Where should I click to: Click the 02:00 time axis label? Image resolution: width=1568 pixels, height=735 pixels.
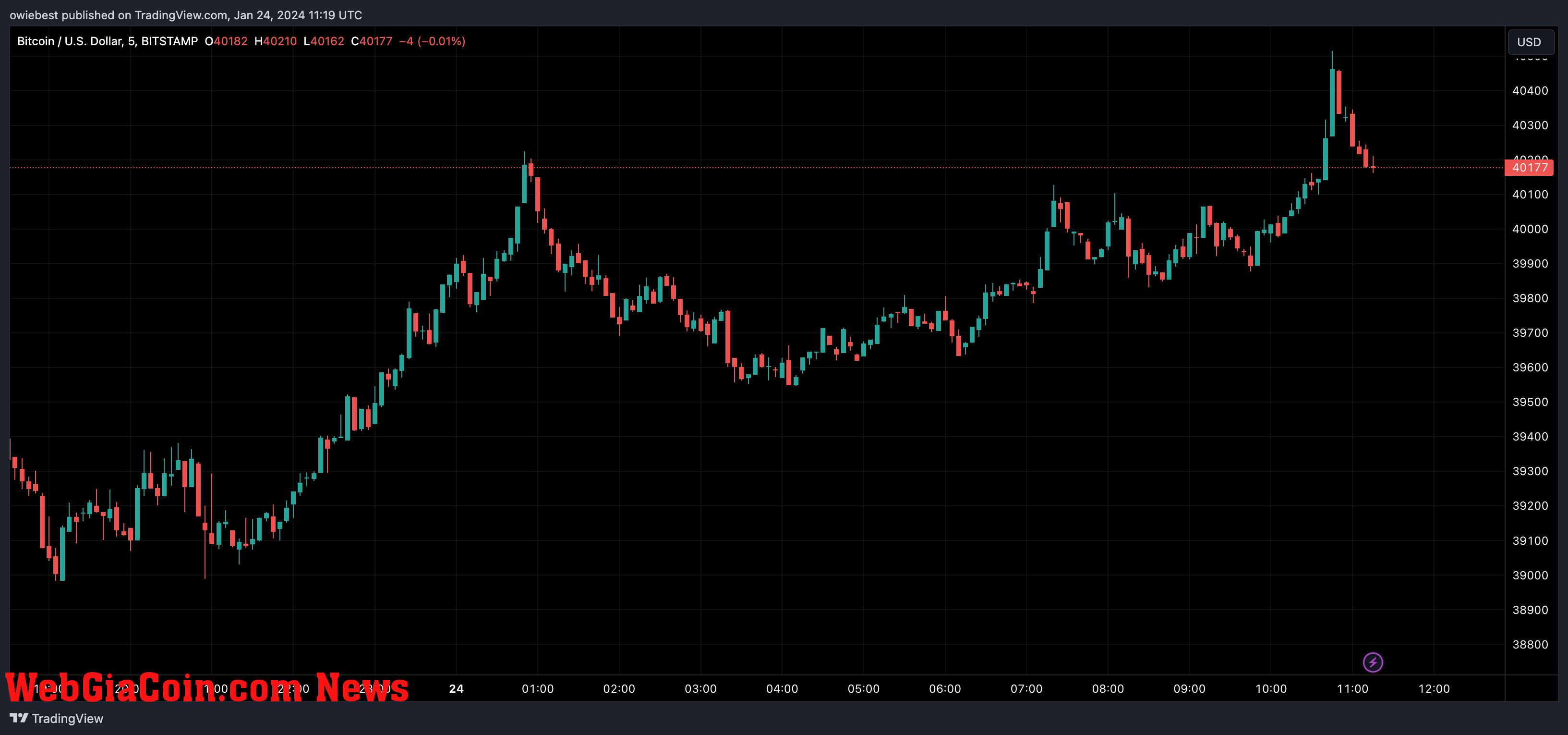619,689
